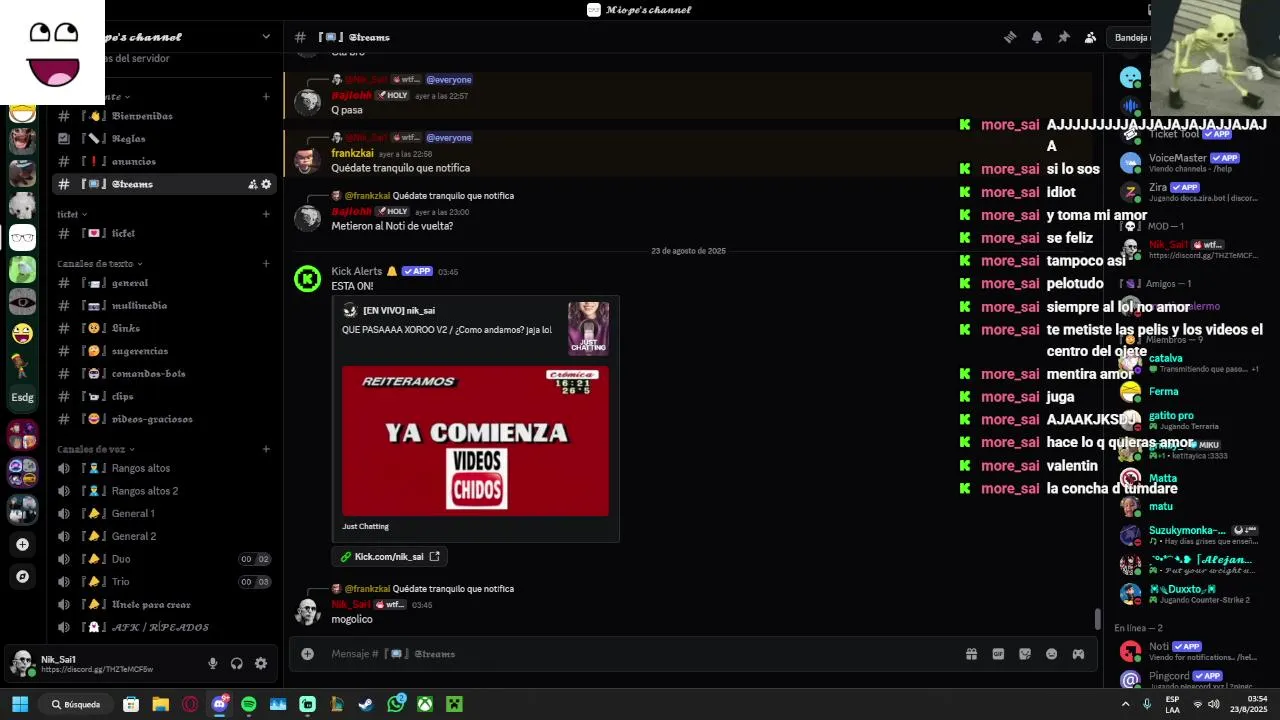1280x720 pixels.
Task: Collapse the Canales de texto category
Action: pyautogui.click(x=95, y=264)
